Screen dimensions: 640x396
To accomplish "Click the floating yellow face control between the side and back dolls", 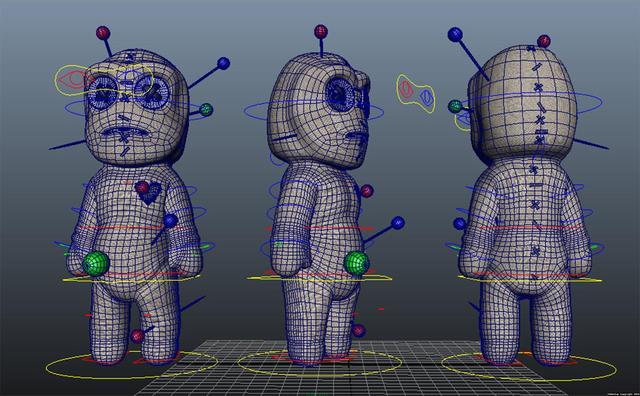I will (416, 93).
